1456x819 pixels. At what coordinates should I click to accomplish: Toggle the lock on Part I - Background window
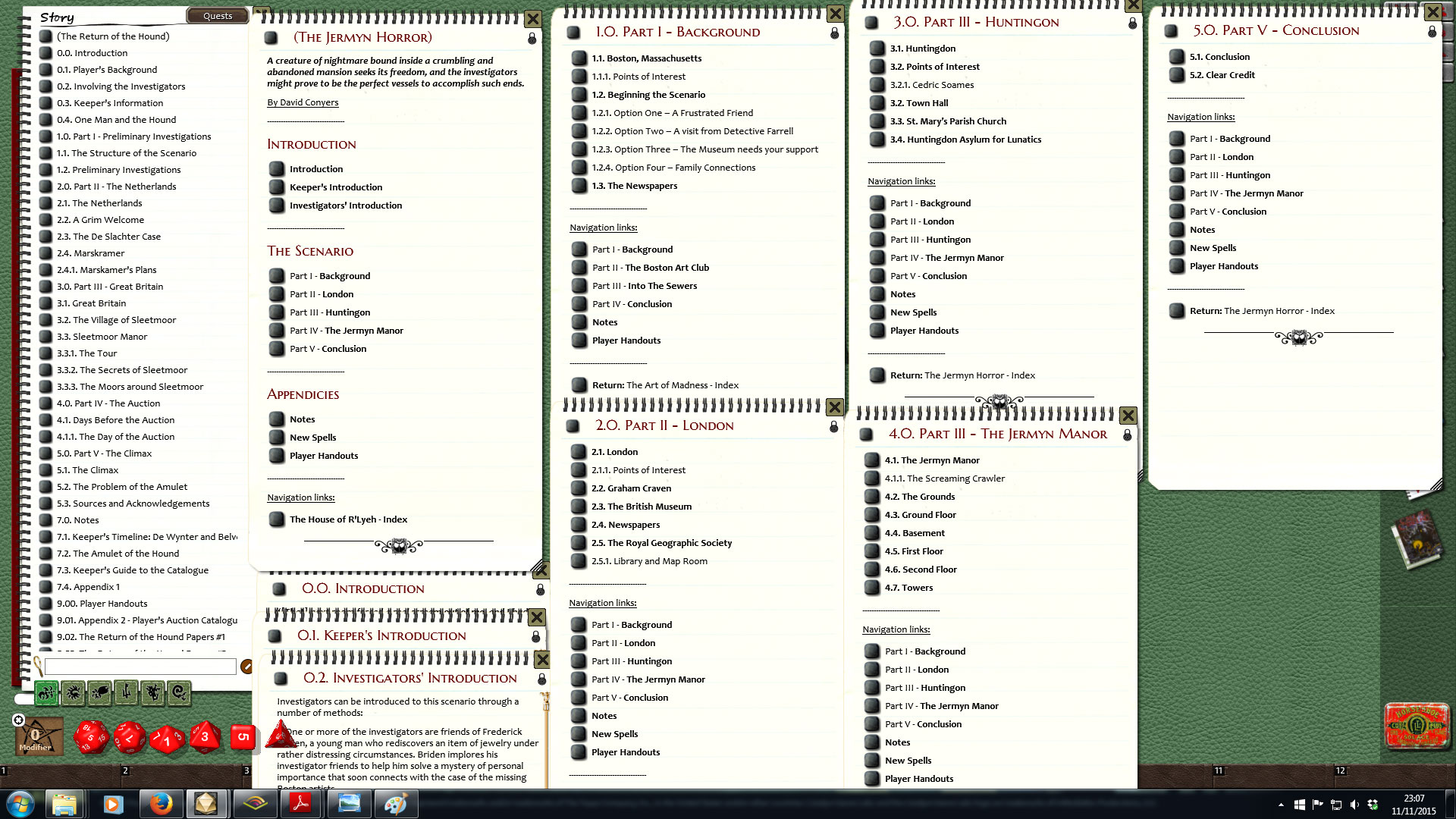coord(834,33)
